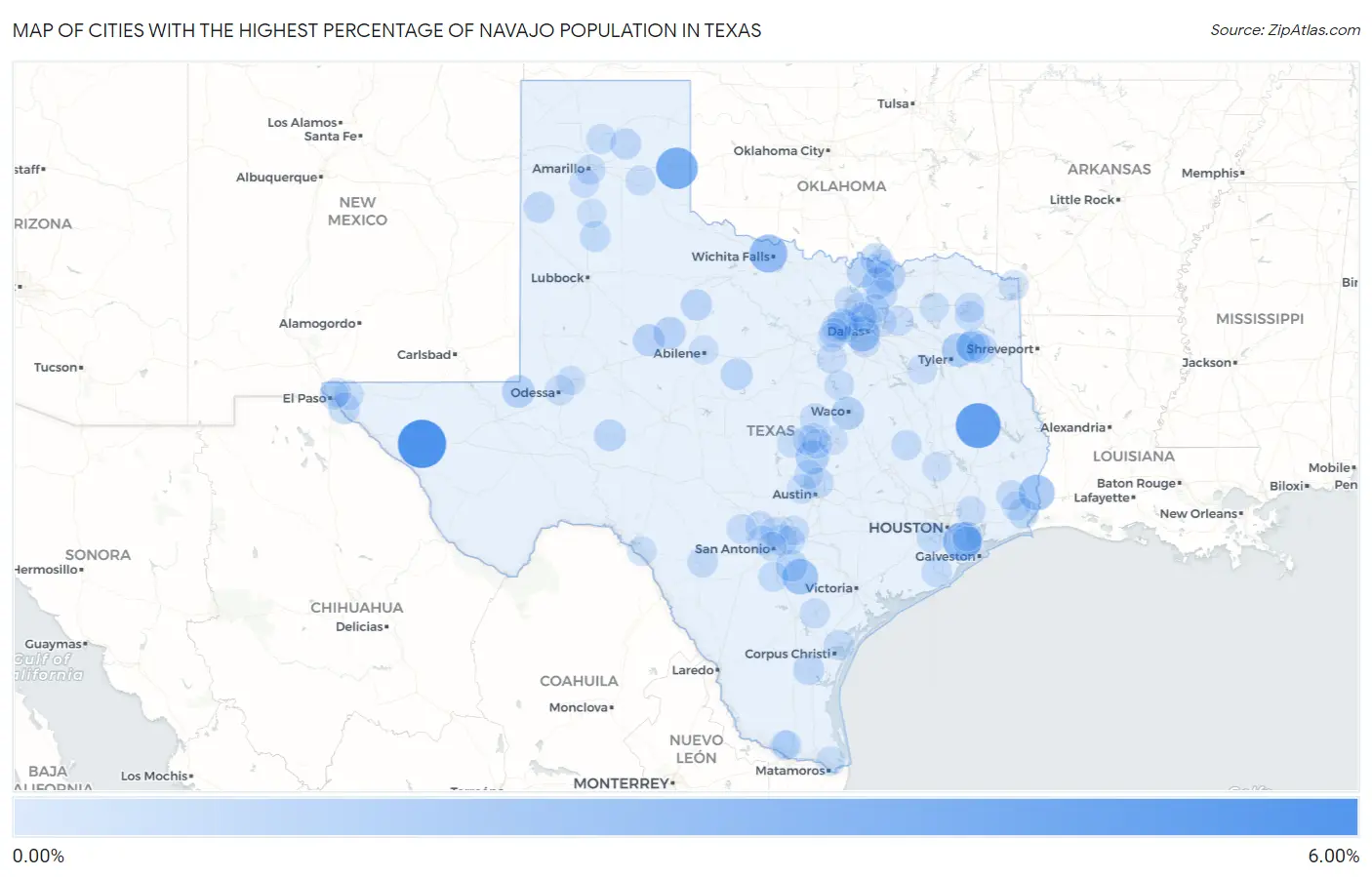
Task: Click the Little Rock city label
Action: [x=1084, y=200]
